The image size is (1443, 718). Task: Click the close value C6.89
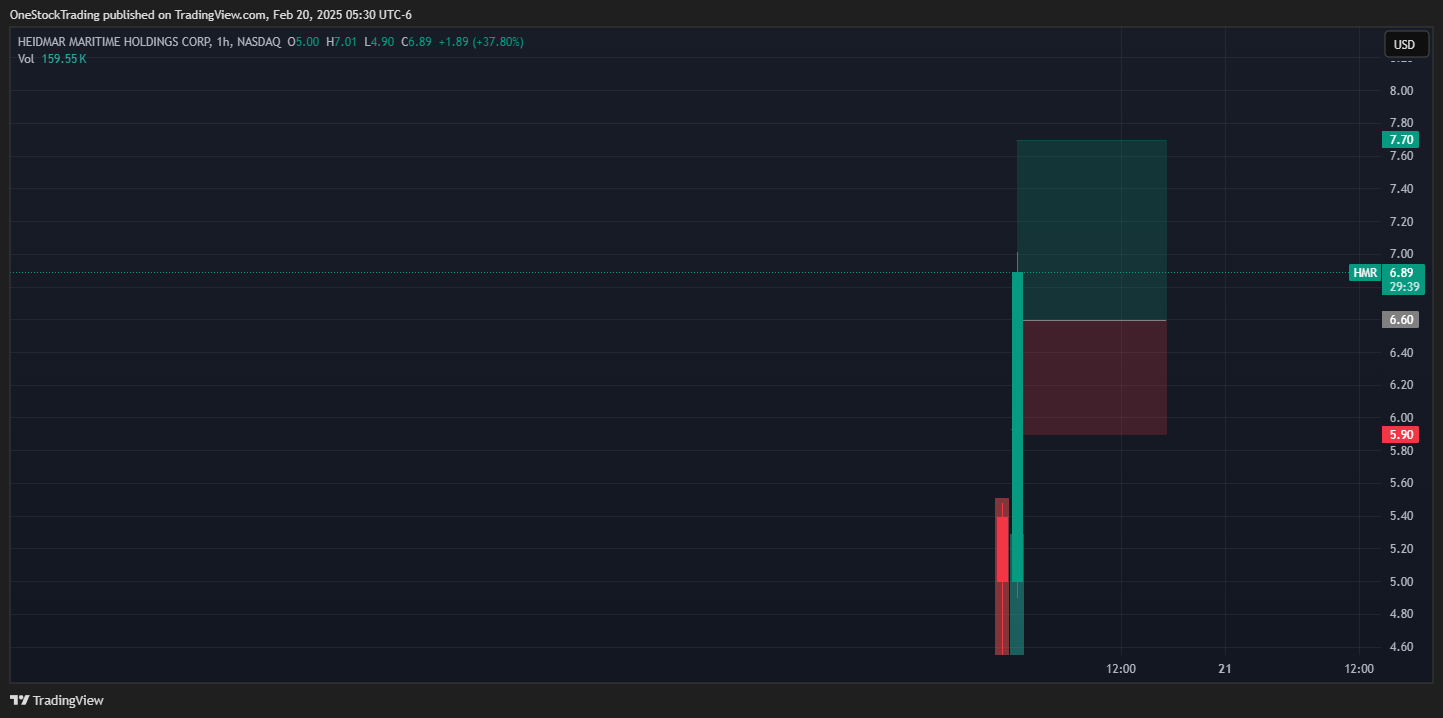pyautogui.click(x=416, y=42)
